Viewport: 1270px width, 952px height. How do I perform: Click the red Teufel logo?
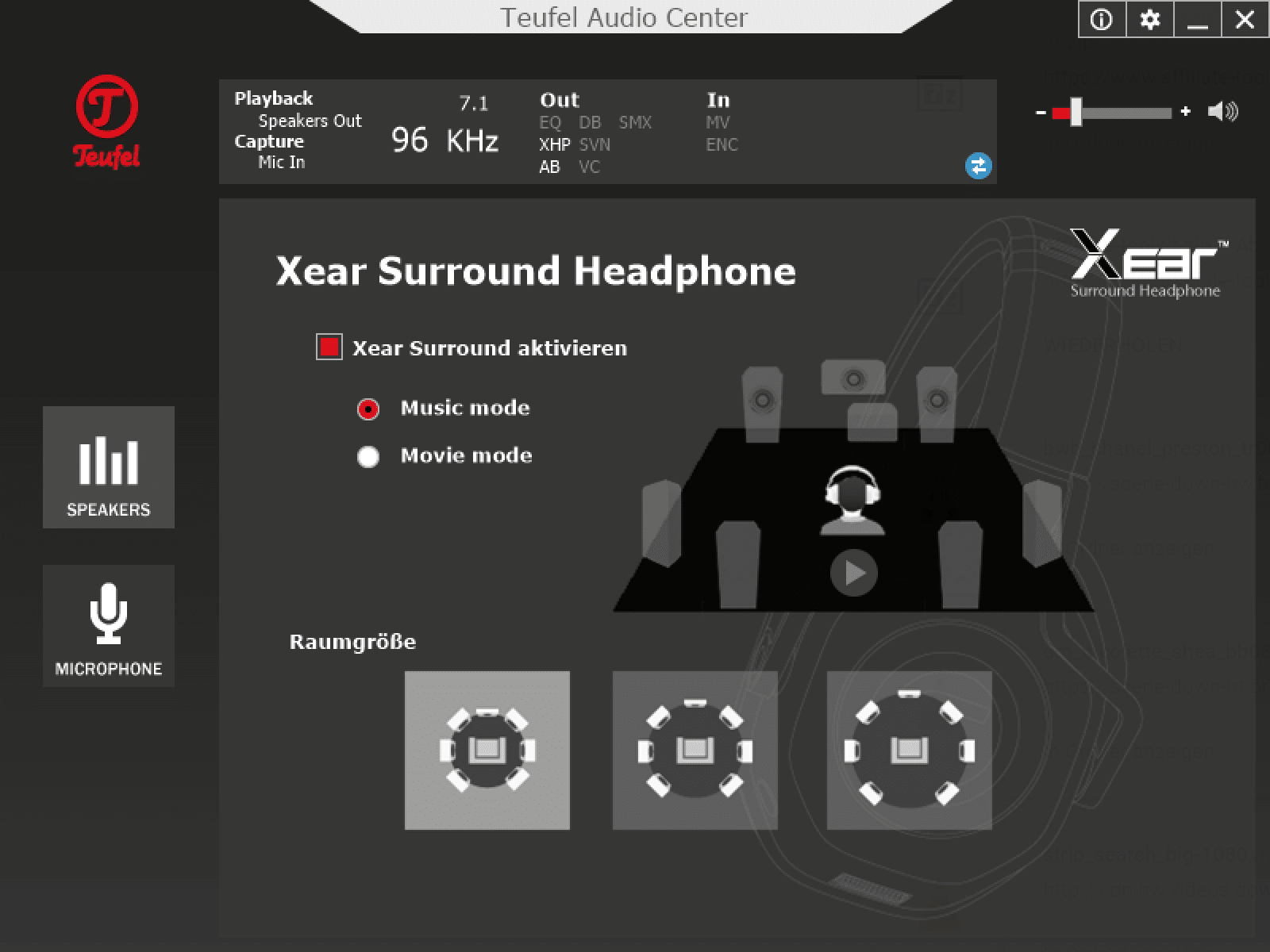pos(107,121)
